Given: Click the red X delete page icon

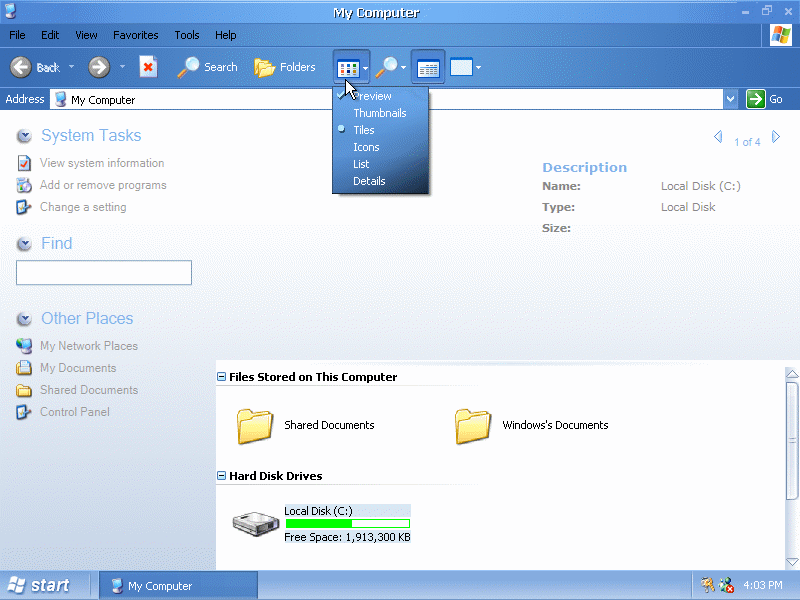Looking at the screenshot, I should pyautogui.click(x=148, y=67).
